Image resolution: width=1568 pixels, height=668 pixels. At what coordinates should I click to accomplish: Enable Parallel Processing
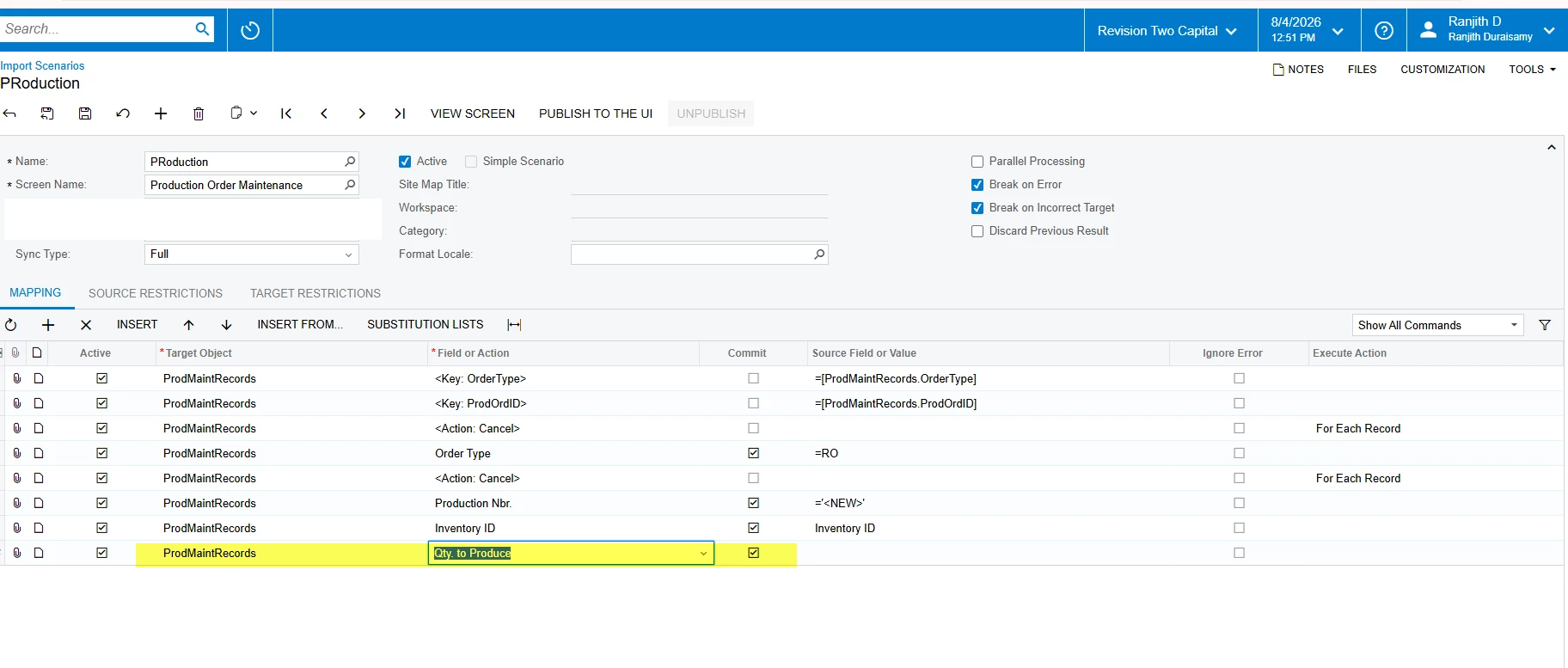pyautogui.click(x=977, y=162)
